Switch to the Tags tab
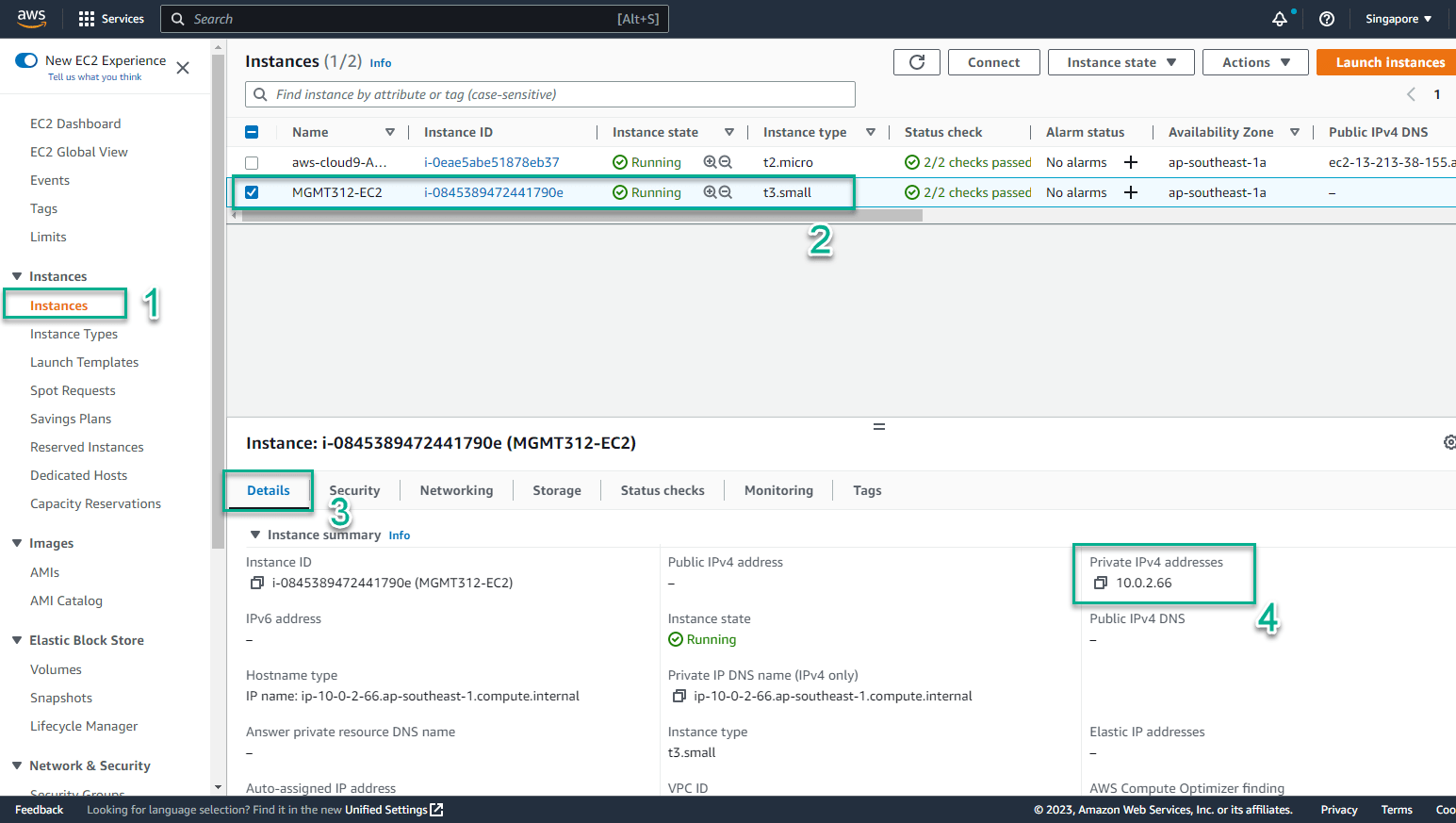The width and height of the screenshot is (1456, 823). pyautogui.click(x=867, y=490)
